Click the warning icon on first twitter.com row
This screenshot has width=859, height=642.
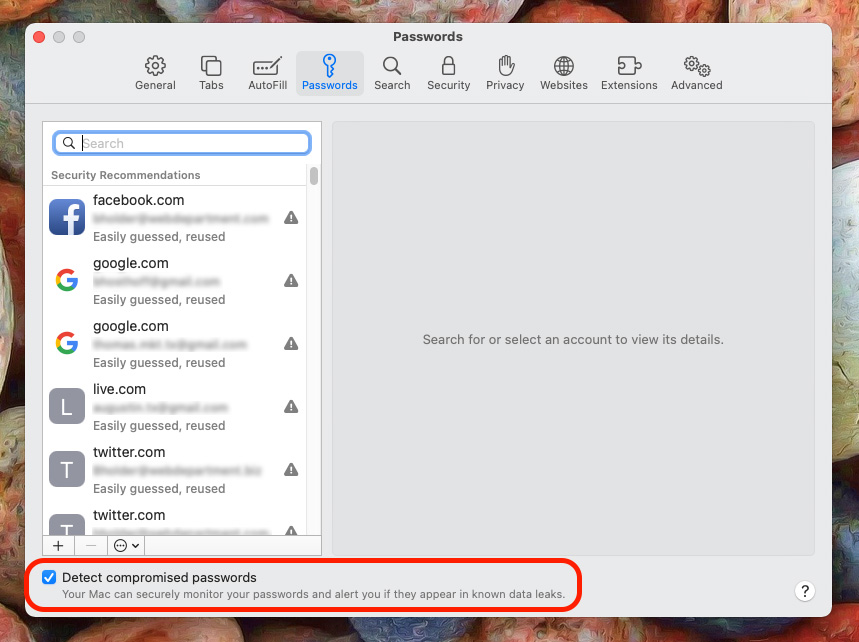(x=291, y=469)
